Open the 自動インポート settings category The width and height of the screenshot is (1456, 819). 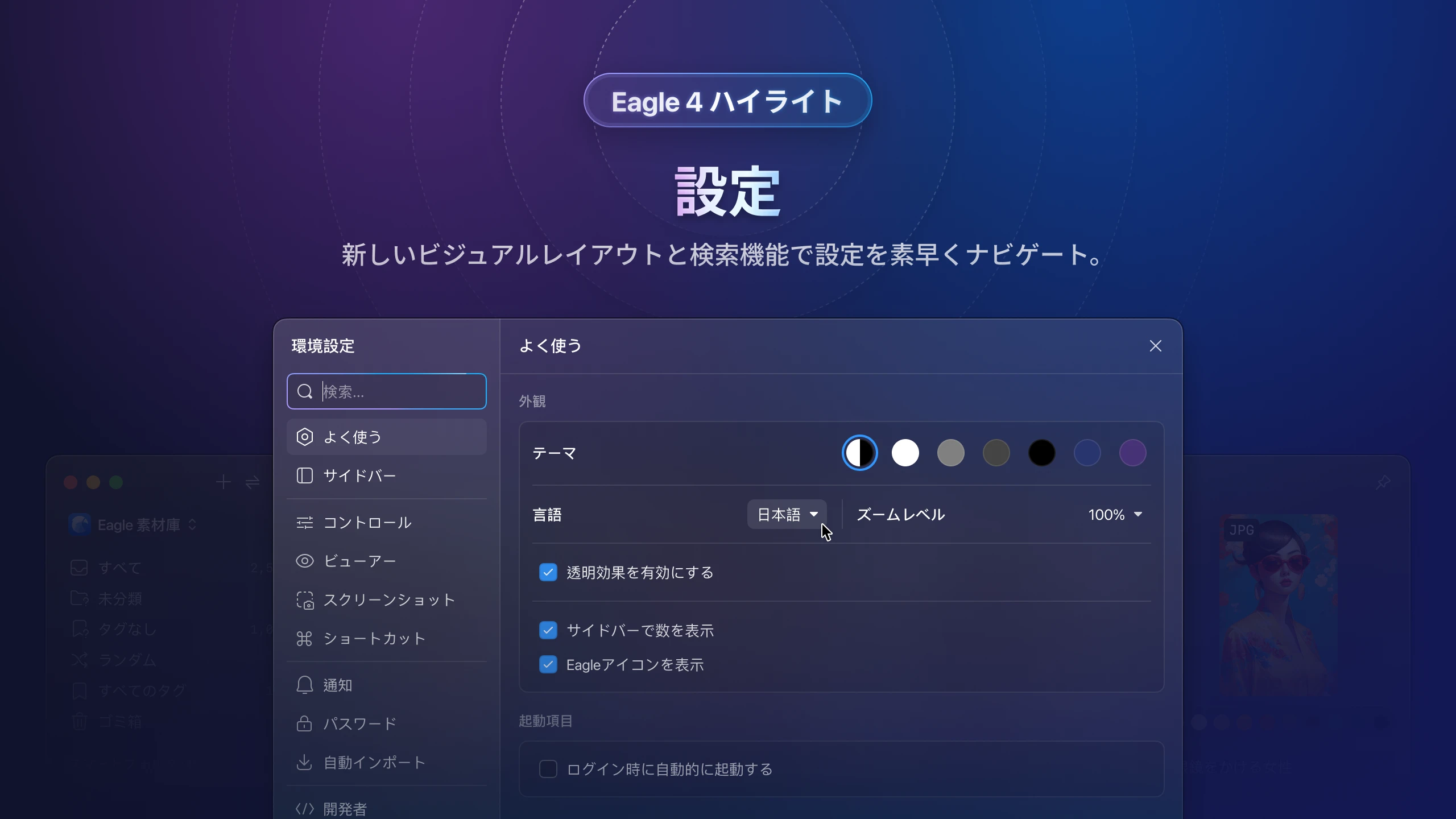tap(374, 762)
